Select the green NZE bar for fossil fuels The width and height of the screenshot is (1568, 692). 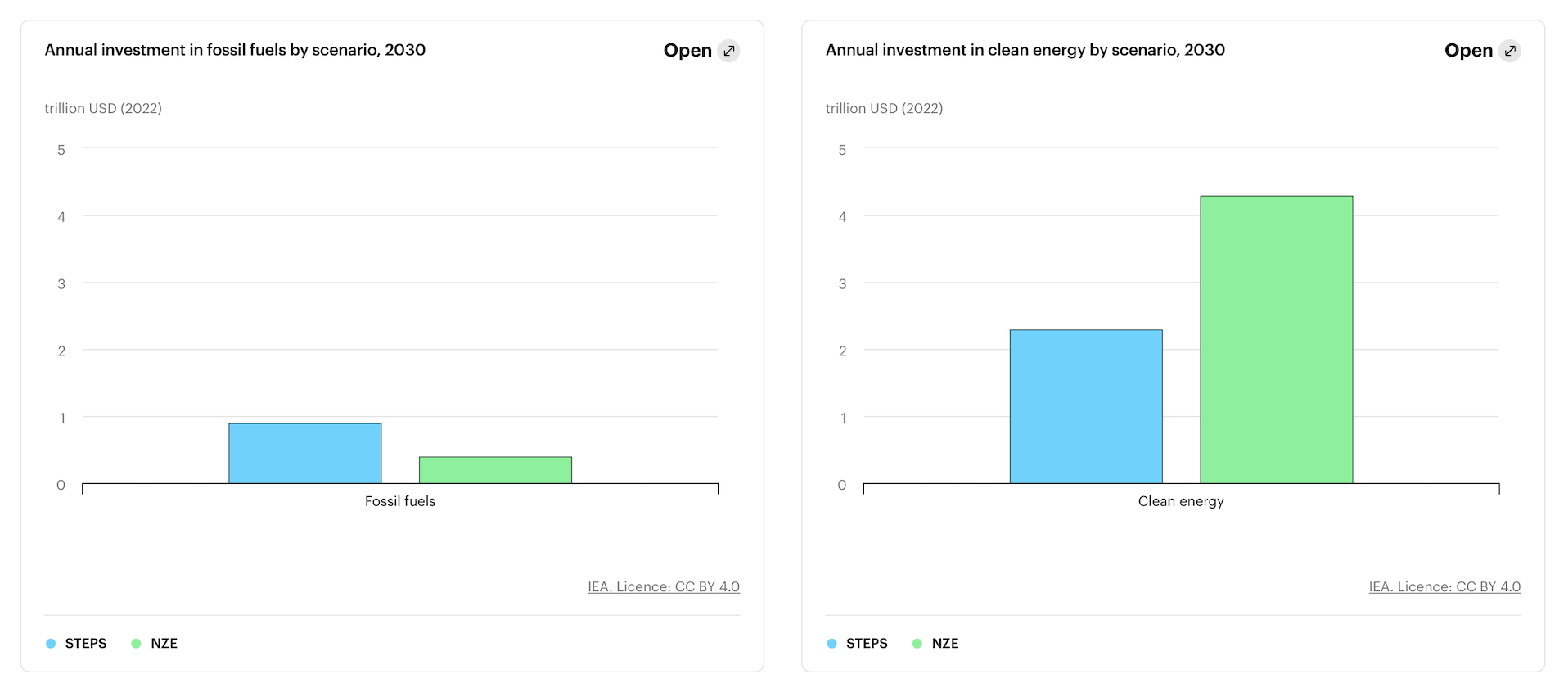495,470
